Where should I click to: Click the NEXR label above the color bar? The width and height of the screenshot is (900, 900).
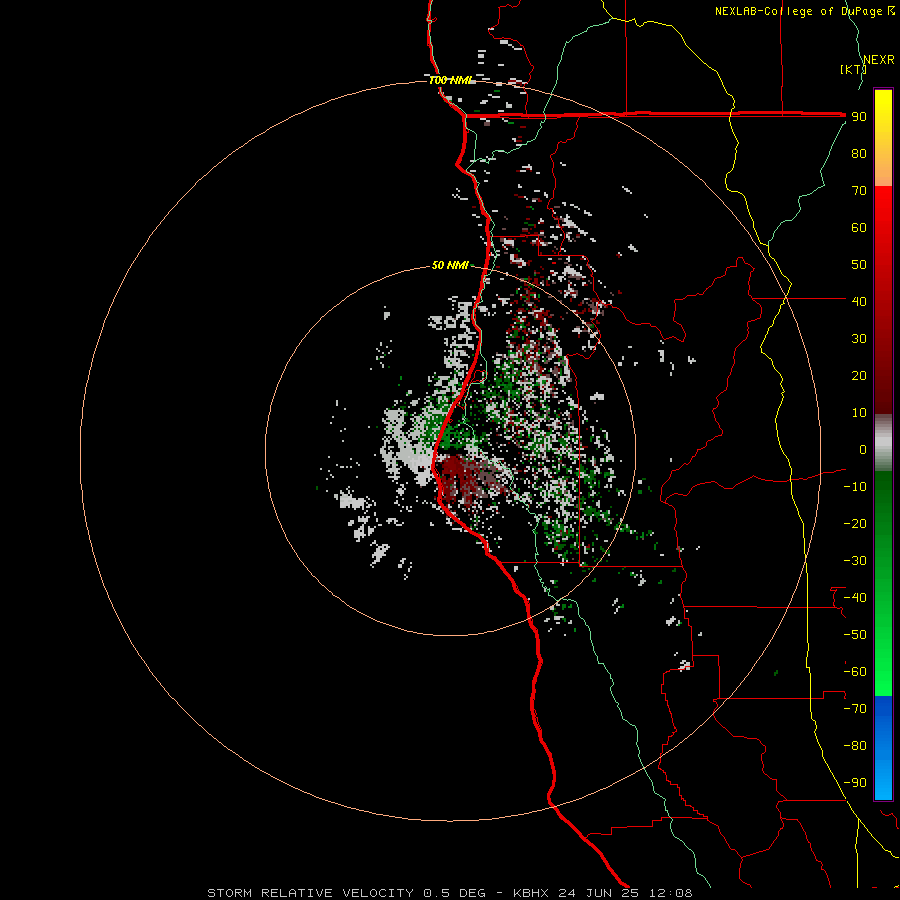879,60
